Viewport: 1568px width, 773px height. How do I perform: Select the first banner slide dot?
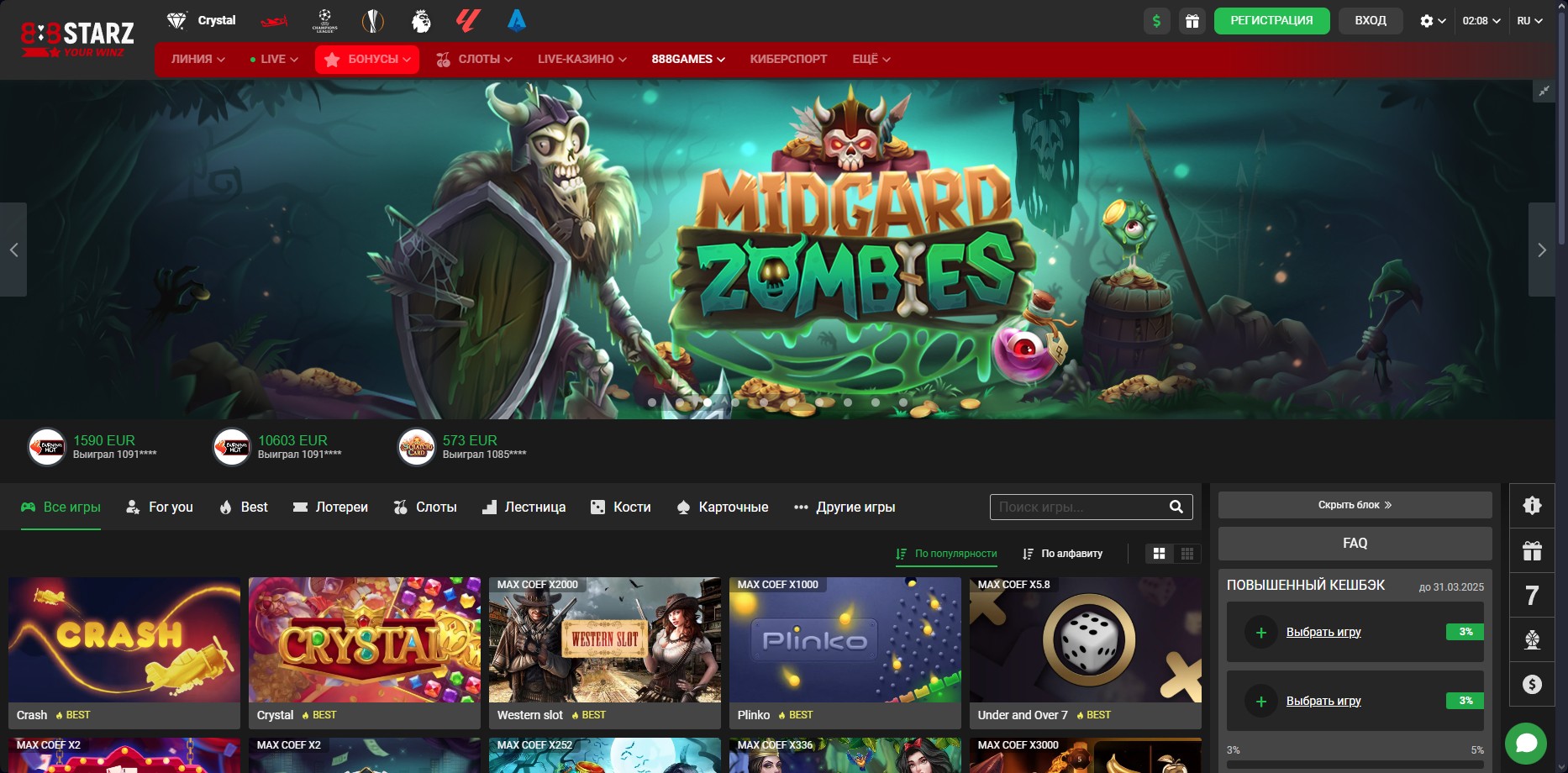[652, 402]
